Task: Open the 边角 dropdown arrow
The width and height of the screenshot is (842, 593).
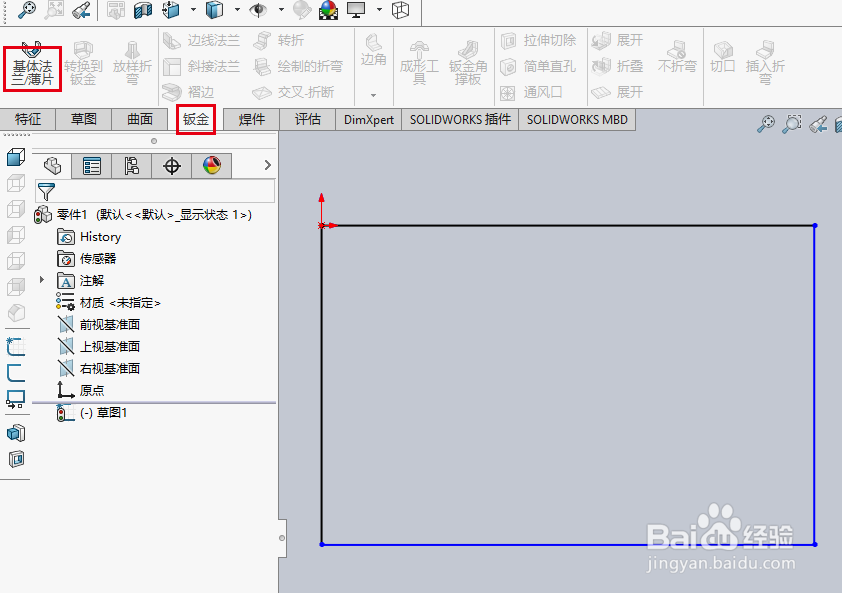Action: 374,92
